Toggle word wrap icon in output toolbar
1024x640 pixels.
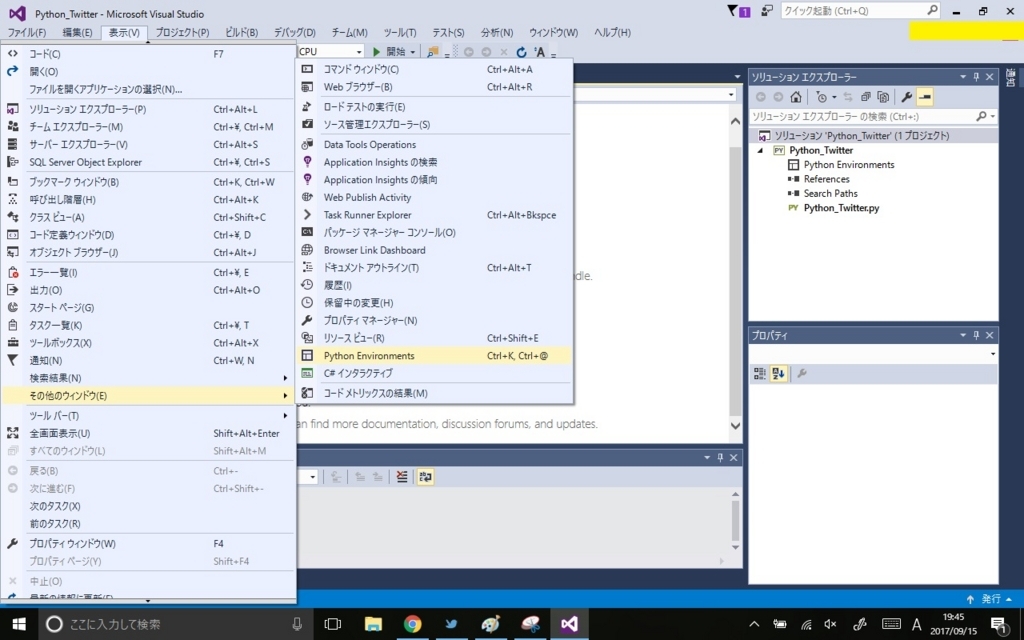pyautogui.click(x=425, y=477)
